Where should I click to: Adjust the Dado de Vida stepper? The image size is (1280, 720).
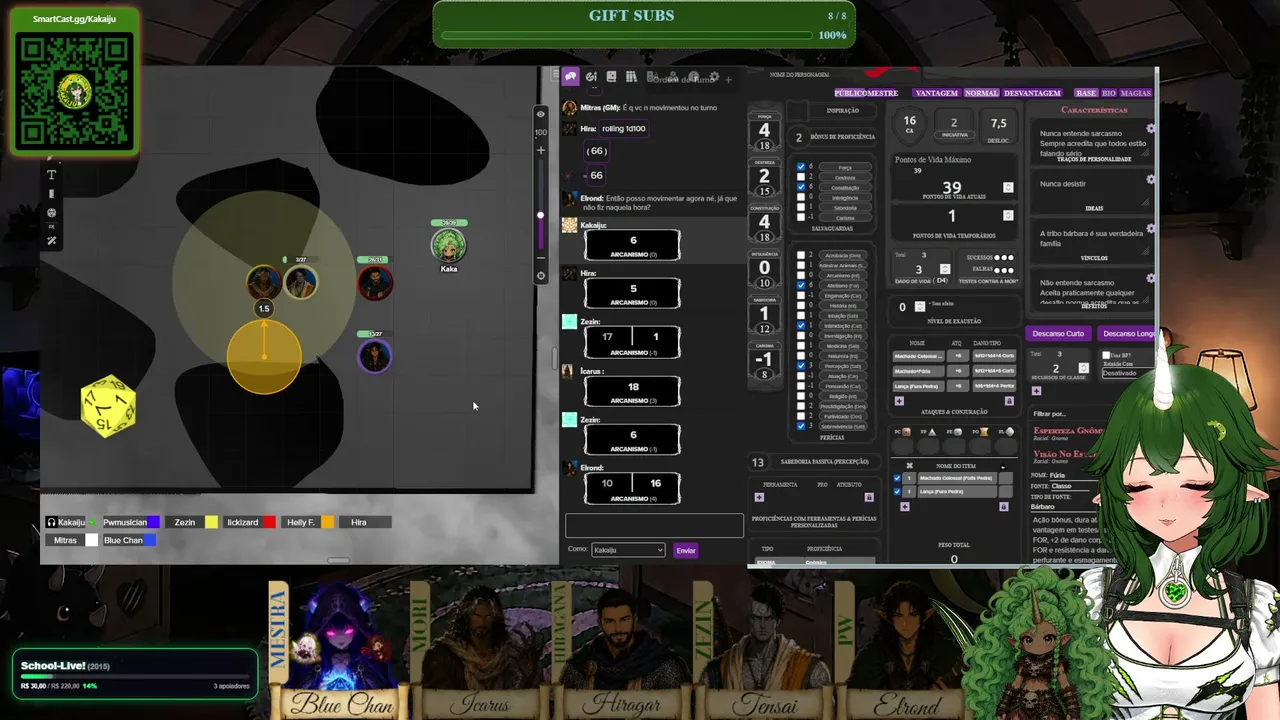tap(945, 269)
